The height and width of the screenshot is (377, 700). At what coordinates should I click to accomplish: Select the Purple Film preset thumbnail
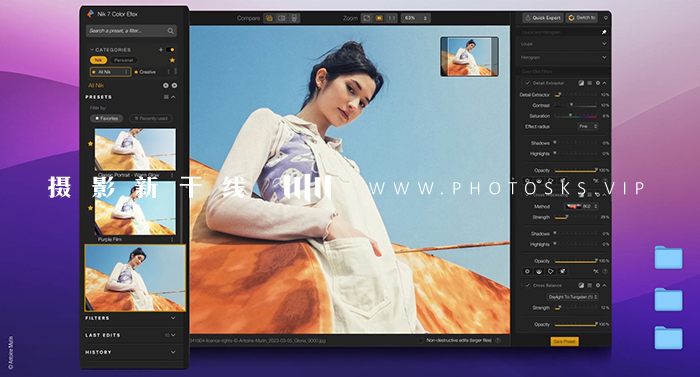135,208
